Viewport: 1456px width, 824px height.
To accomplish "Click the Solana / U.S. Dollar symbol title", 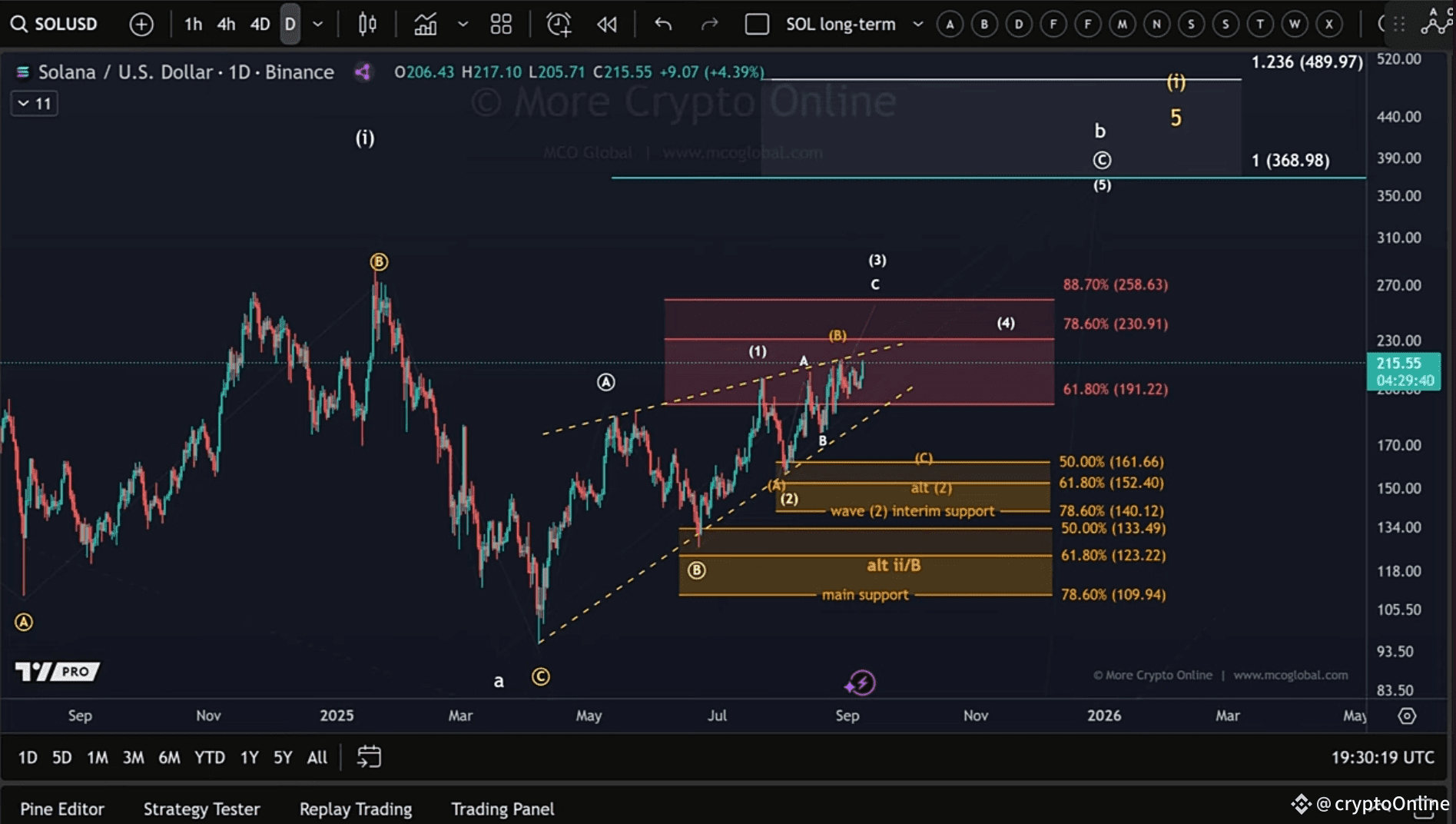I will click(186, 72).
